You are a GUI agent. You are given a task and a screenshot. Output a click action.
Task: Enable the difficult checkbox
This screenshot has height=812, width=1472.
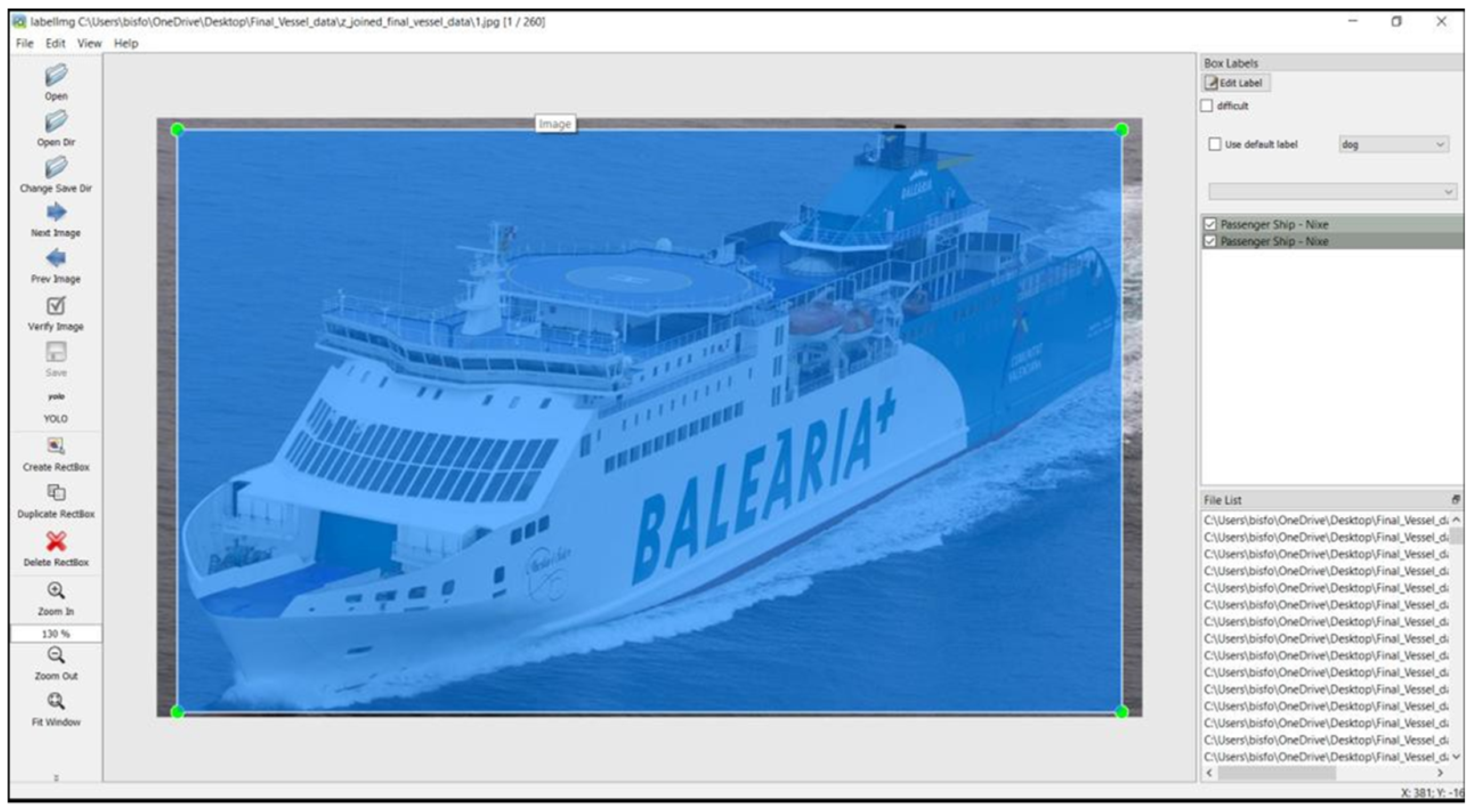coord(1207,105)
